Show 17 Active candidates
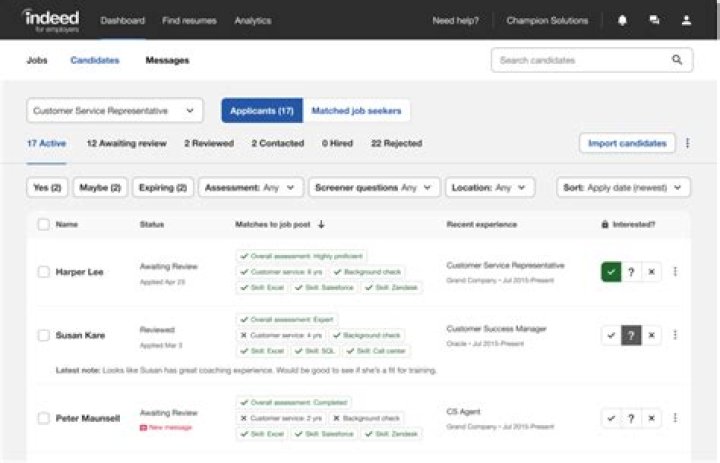Screen dimensions: 720x463 point(46,143)
